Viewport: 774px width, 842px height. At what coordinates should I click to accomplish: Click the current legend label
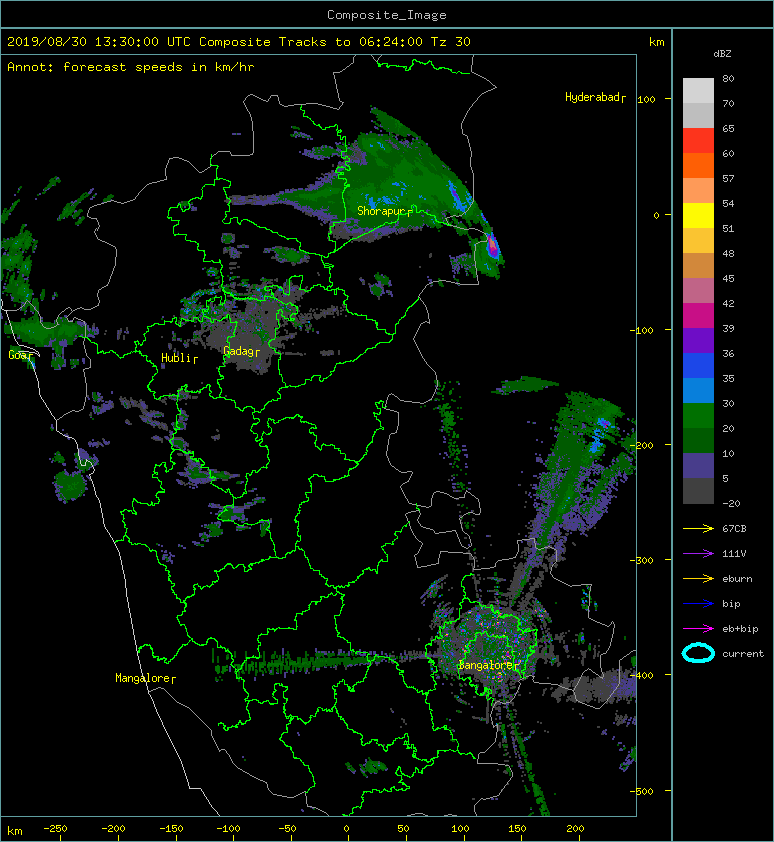pyautogui.click(x=743, y=654)
